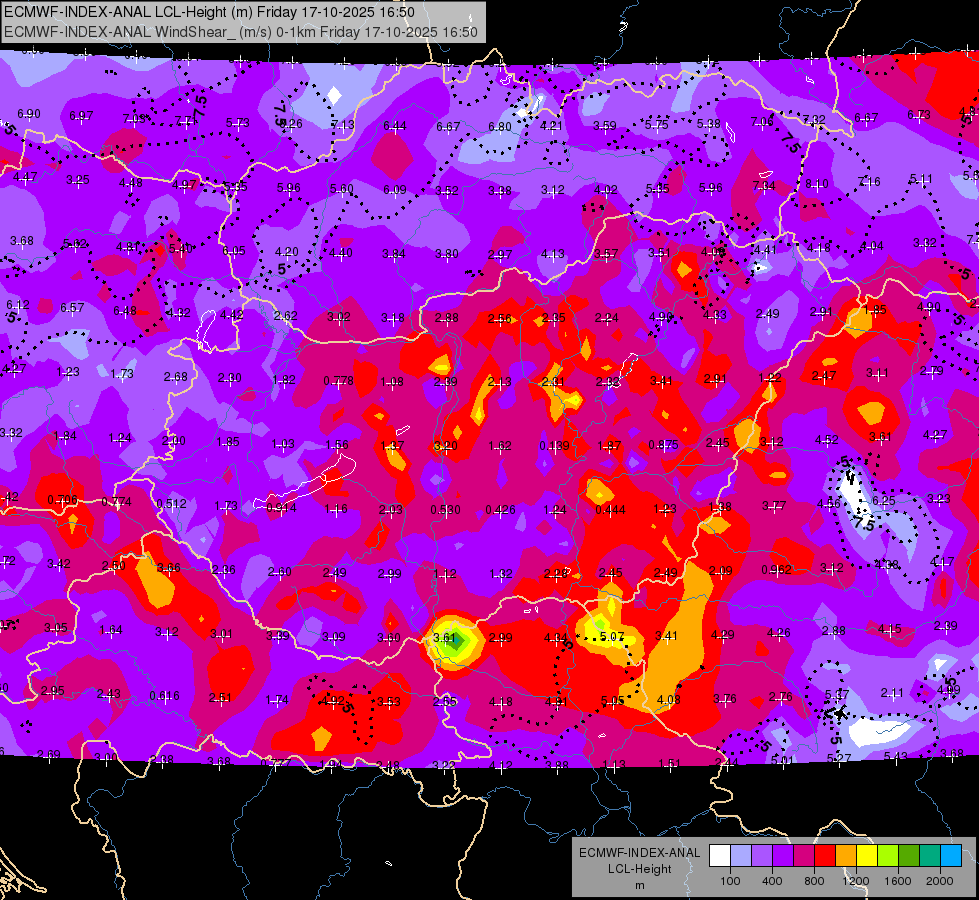Viewport: 979px width, 900px height.
Task: Click legend tick label '800'
Action: point(814,881)
